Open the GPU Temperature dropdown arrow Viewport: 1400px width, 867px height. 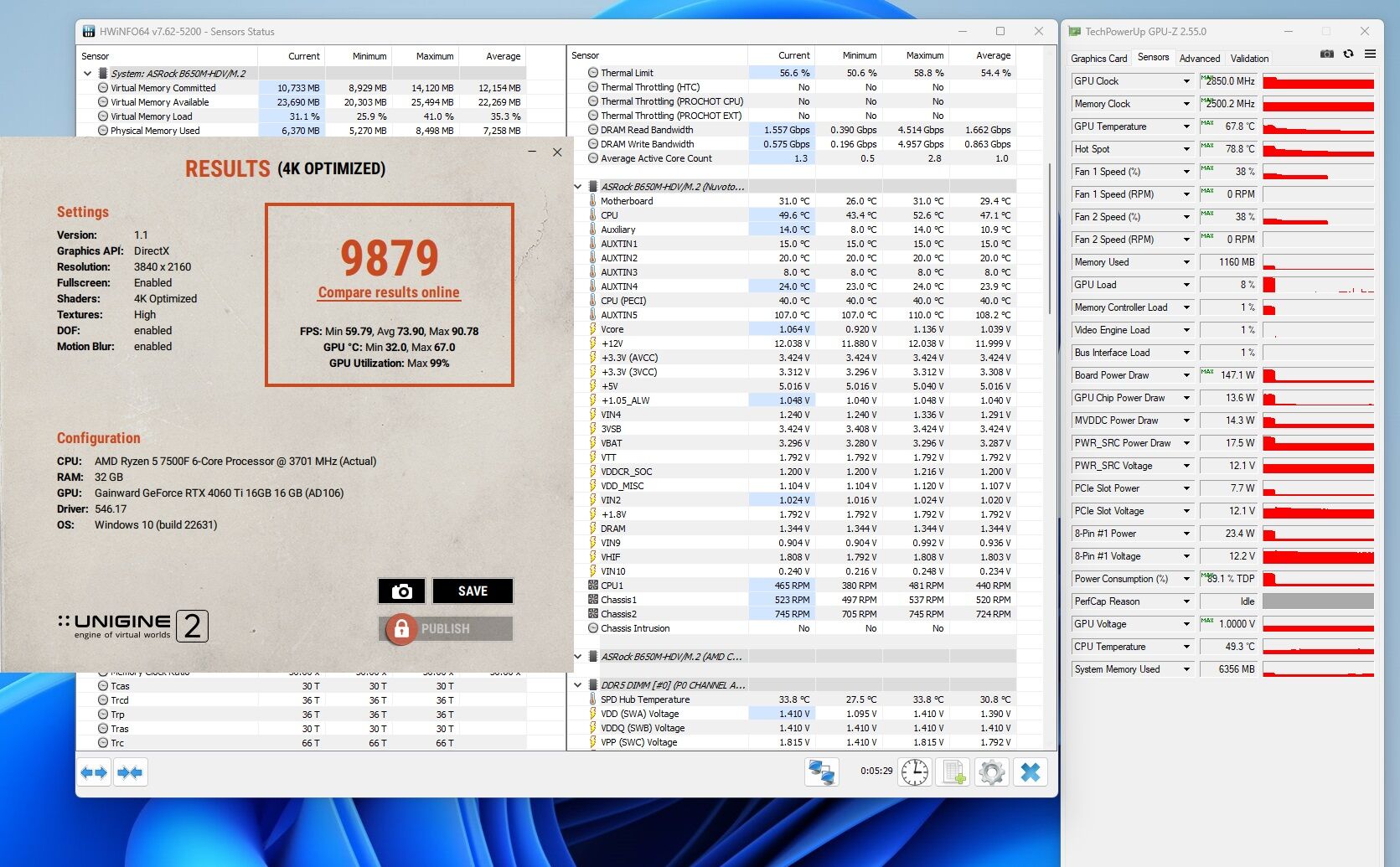click(1186, 126)
